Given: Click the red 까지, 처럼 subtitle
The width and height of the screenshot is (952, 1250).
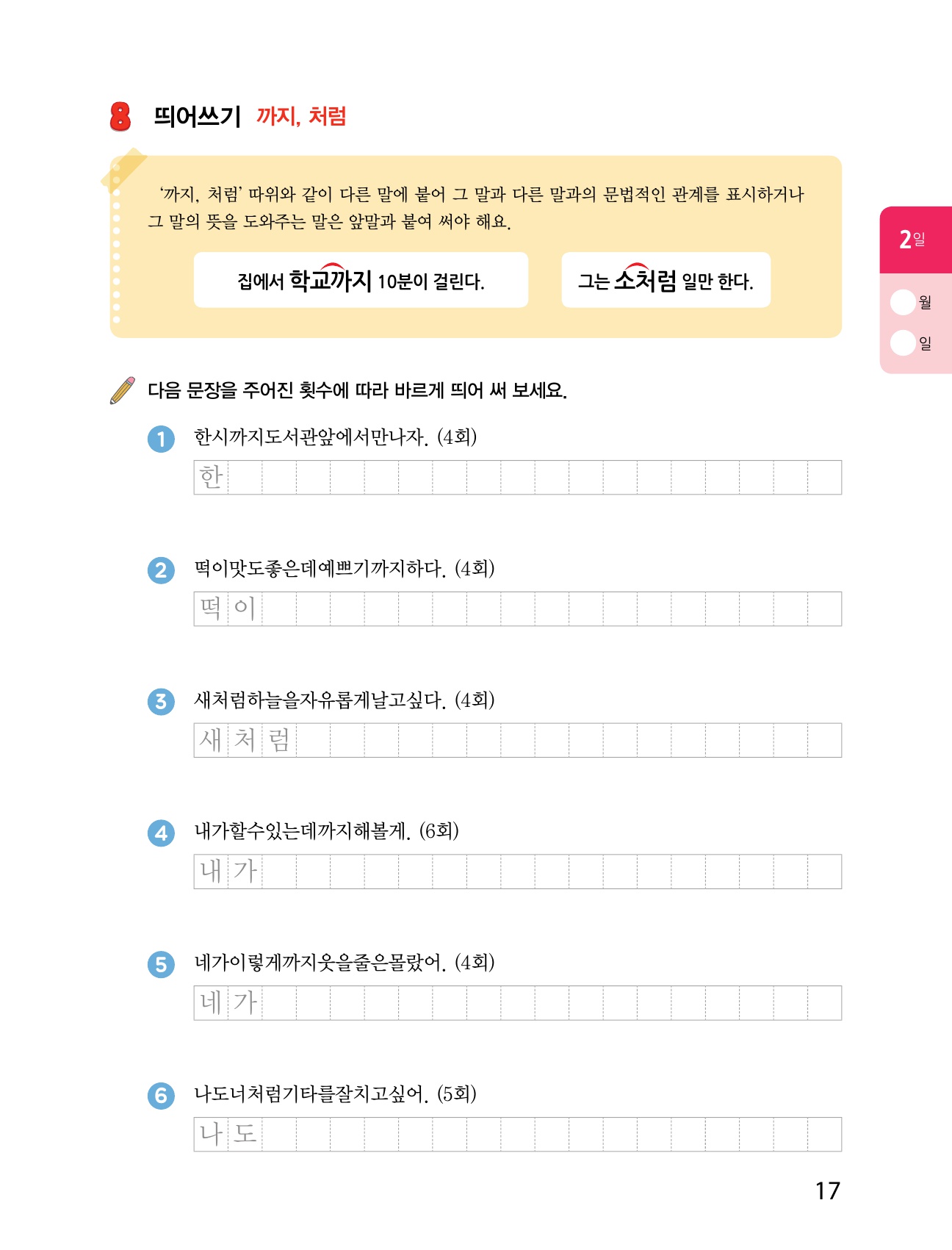Looking at the screenshot, I should point(301,117).
